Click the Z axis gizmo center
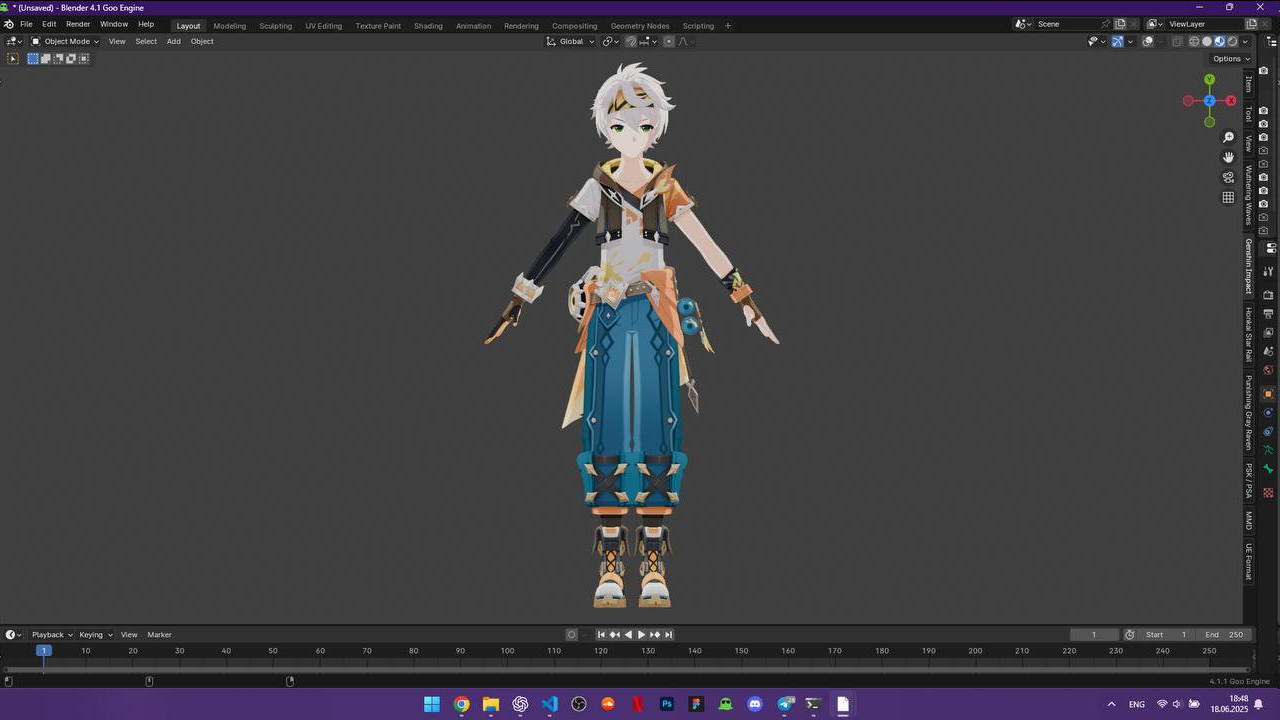The image size is (1280, 720). (x=1209, y=101)
